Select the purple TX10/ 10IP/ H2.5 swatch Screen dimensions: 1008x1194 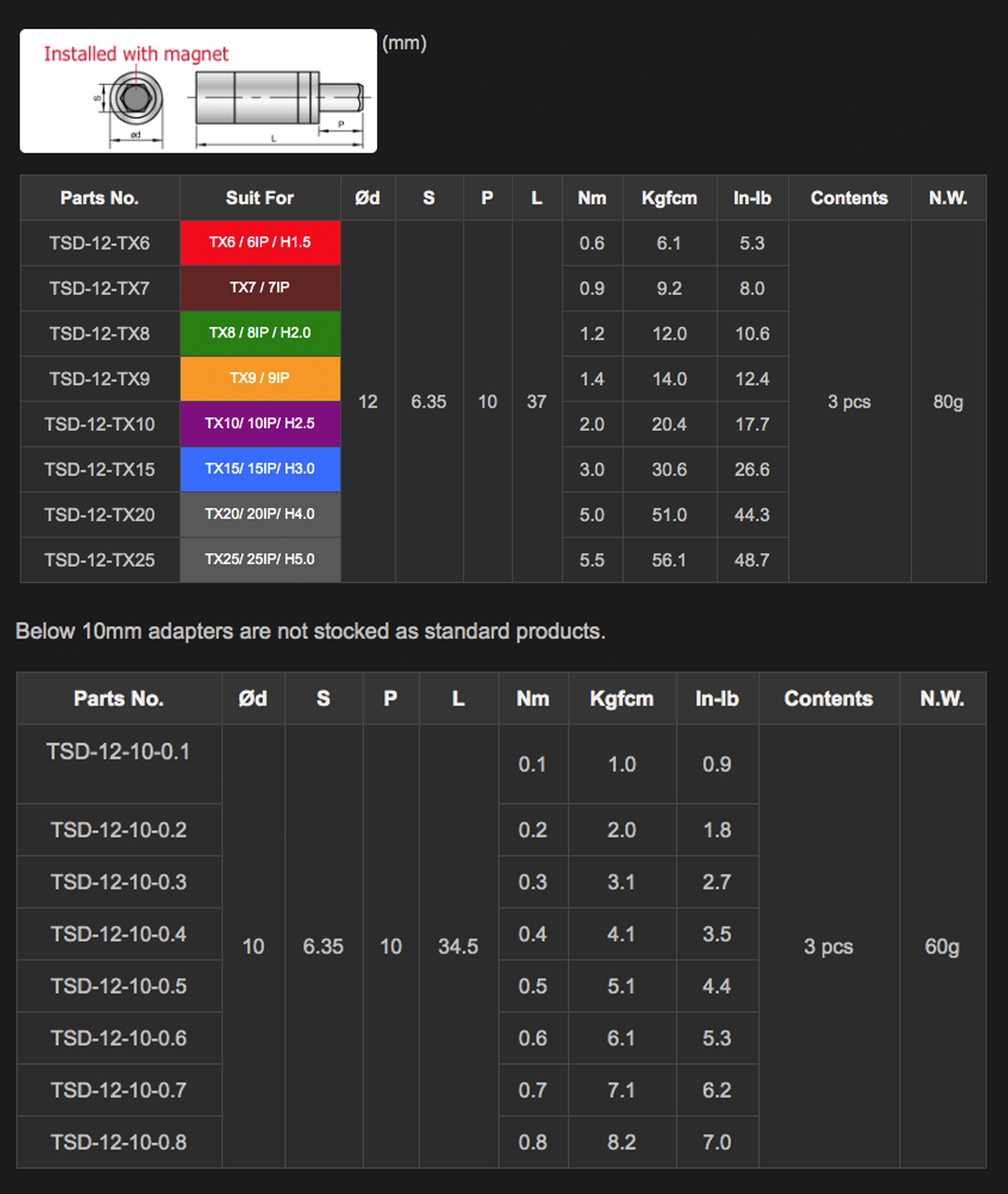[x=260, y=424]
